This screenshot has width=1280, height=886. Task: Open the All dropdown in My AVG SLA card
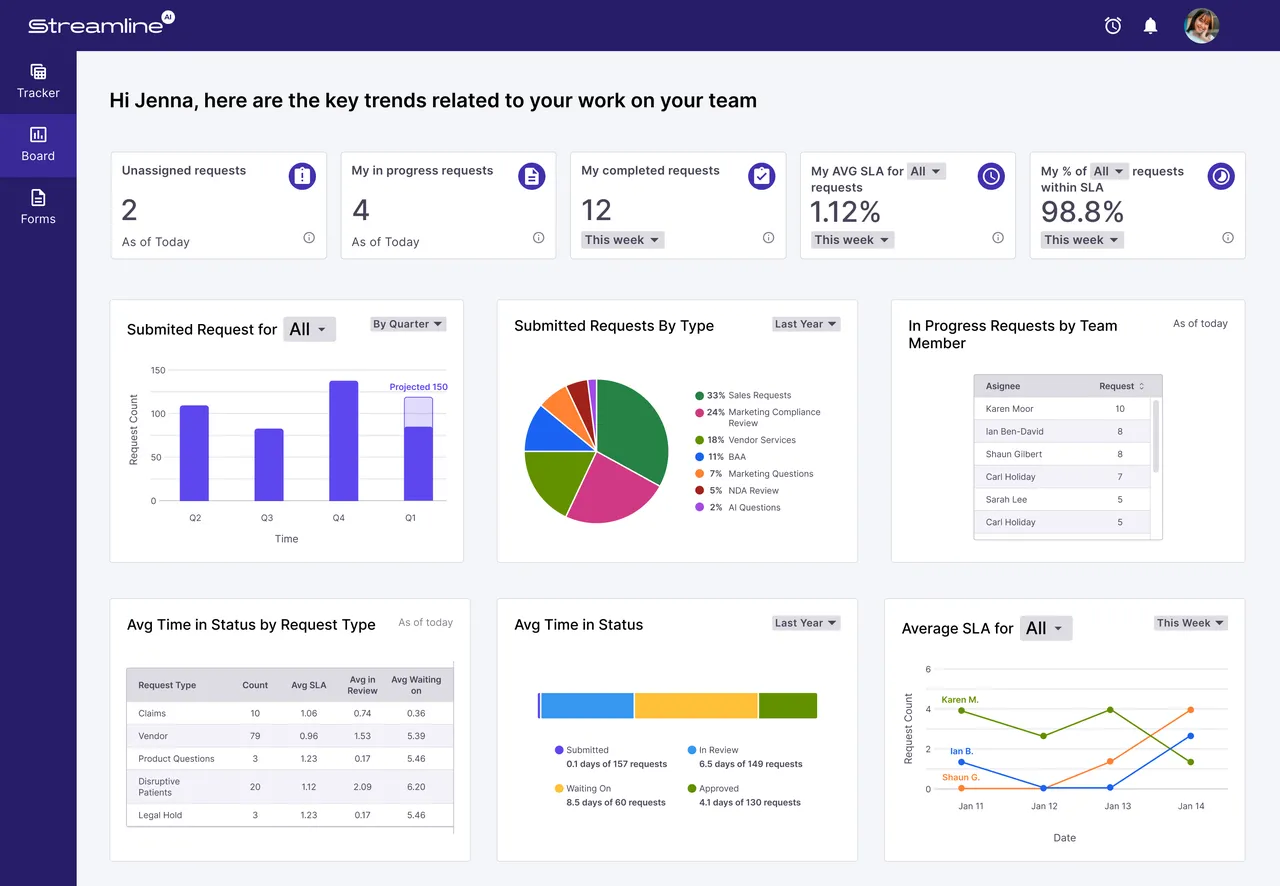pos(926,171)
